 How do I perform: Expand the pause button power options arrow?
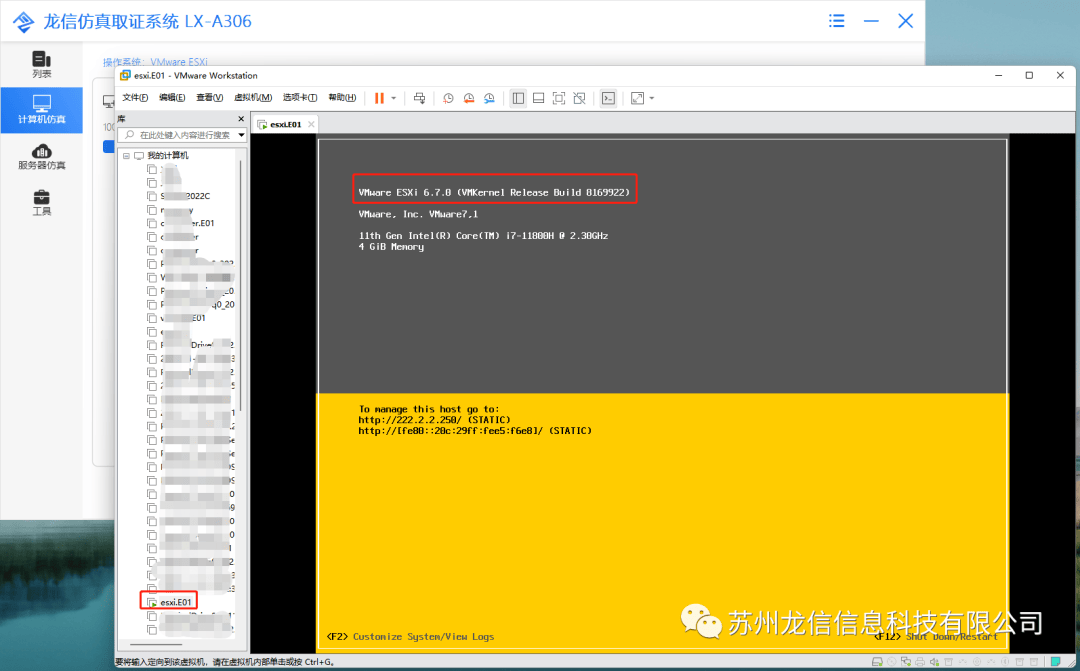pyautogui.click(x=394, y=98)
